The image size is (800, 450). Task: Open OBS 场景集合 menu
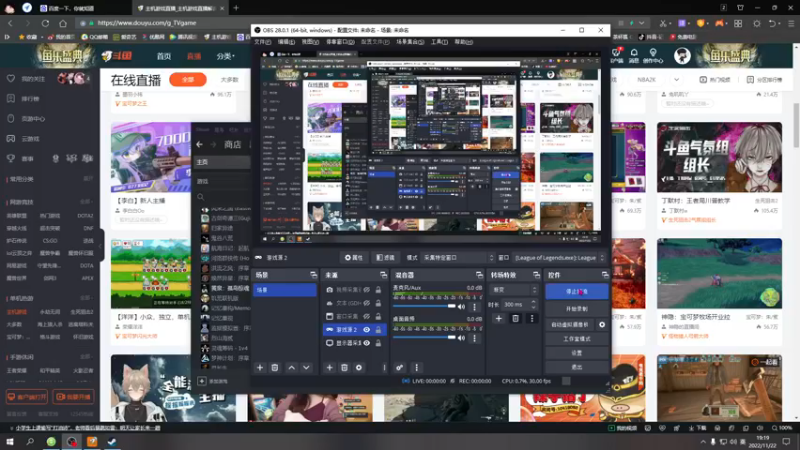click(x=410, y=42)
